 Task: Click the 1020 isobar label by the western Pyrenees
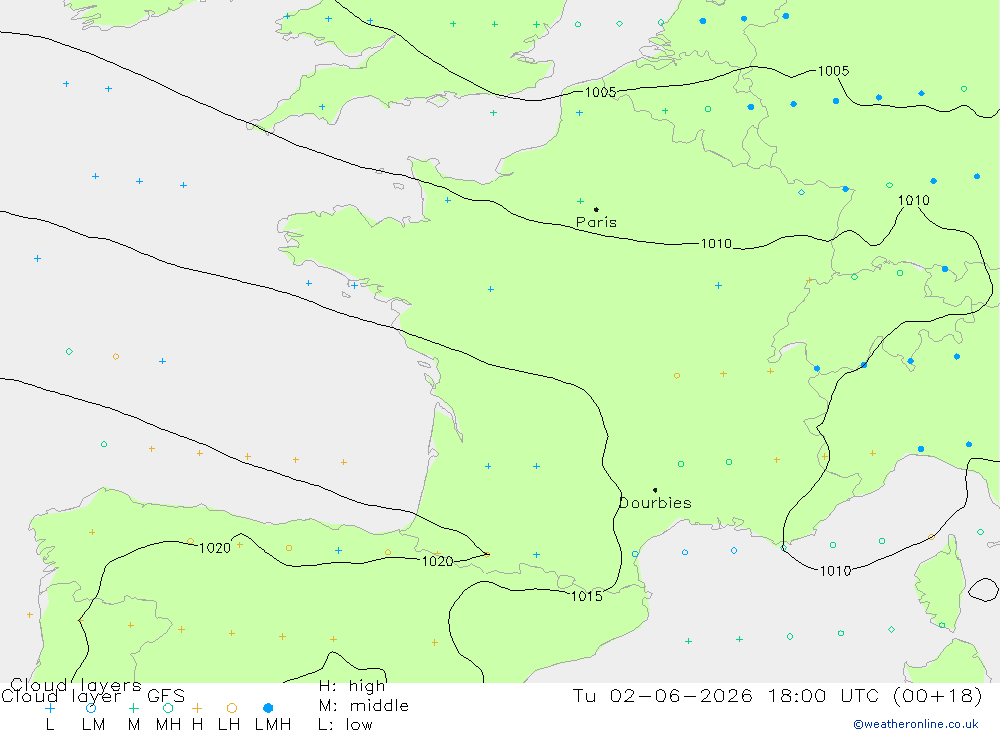coord(438,561)
